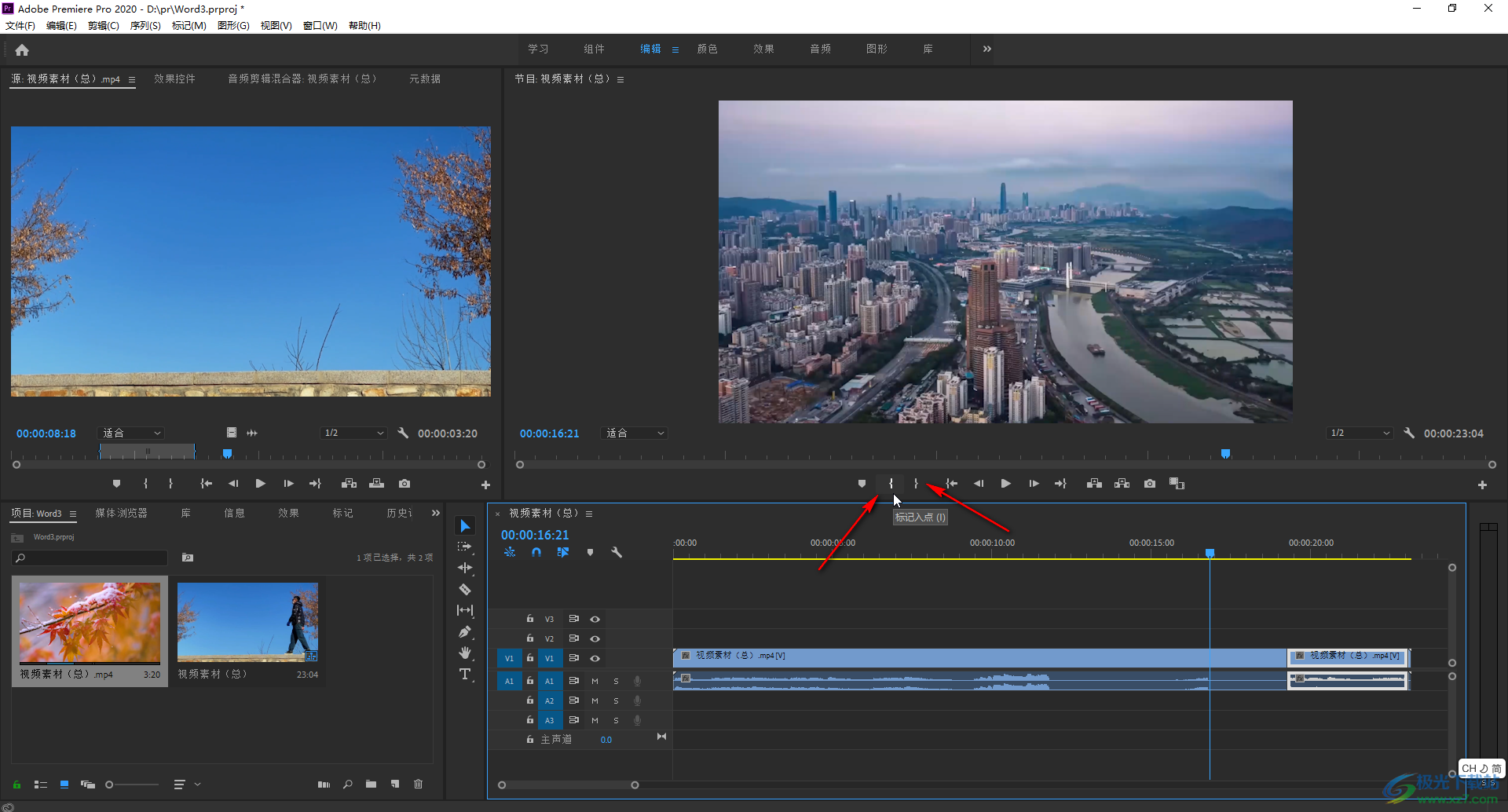Play the Source monitor clip
This screenshot has height=812, width=1508.
[x=261, y=484]
